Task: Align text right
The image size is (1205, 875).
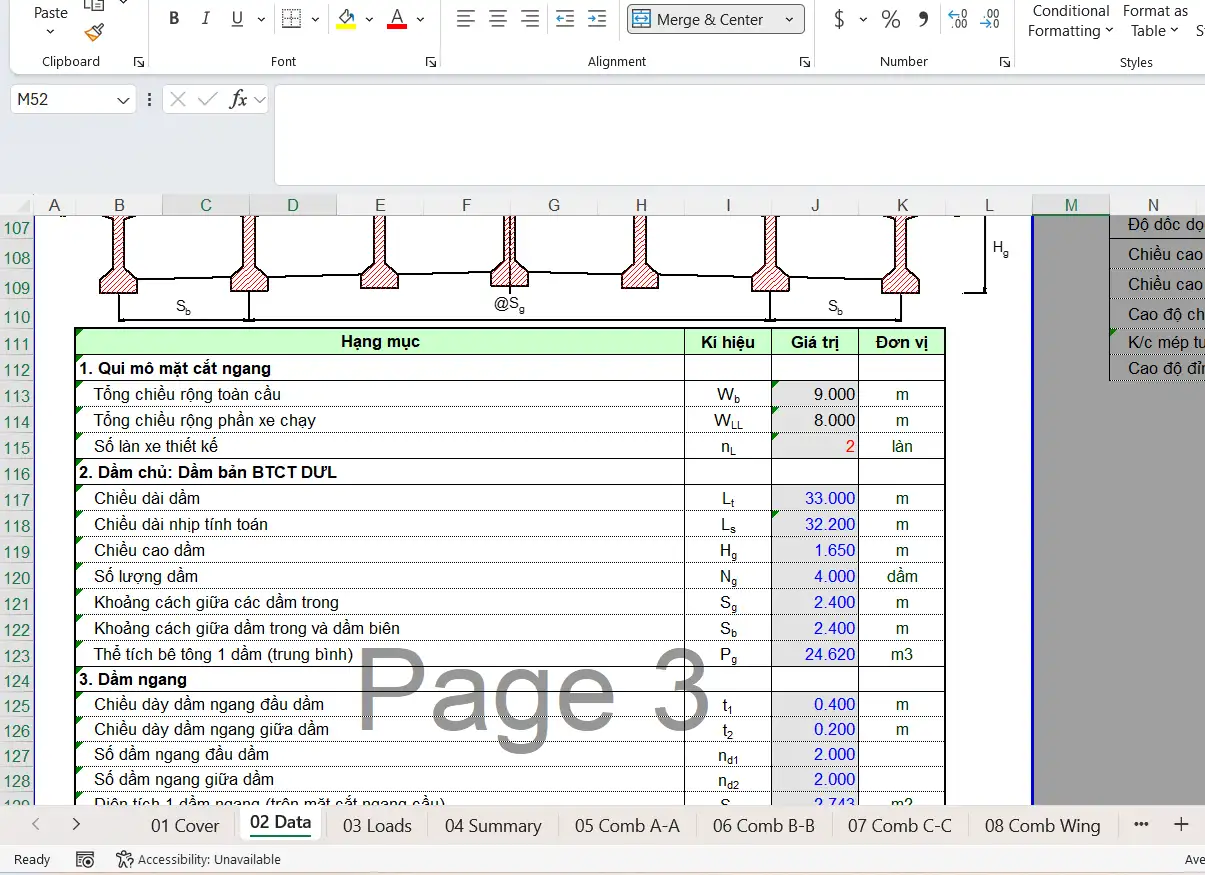Action: coord(530,19)
